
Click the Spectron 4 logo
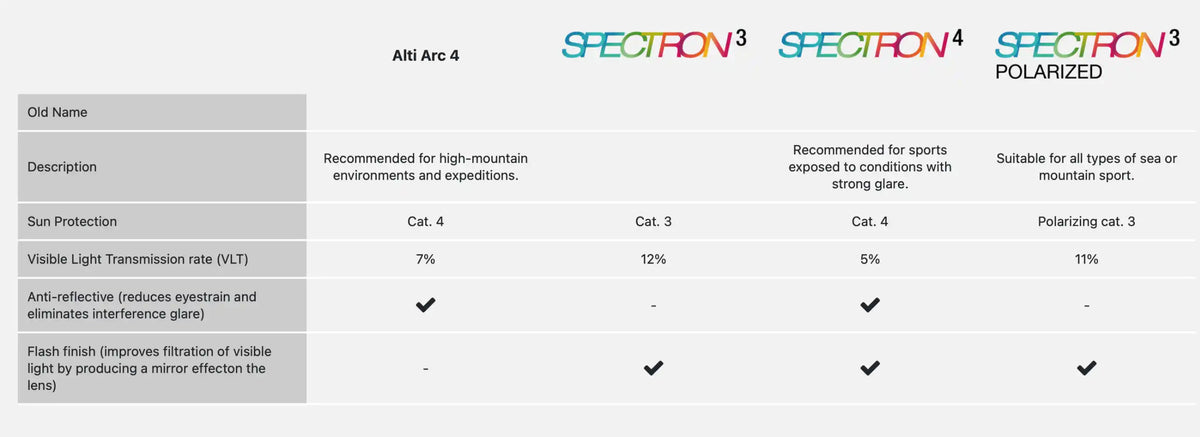point(870,43)
